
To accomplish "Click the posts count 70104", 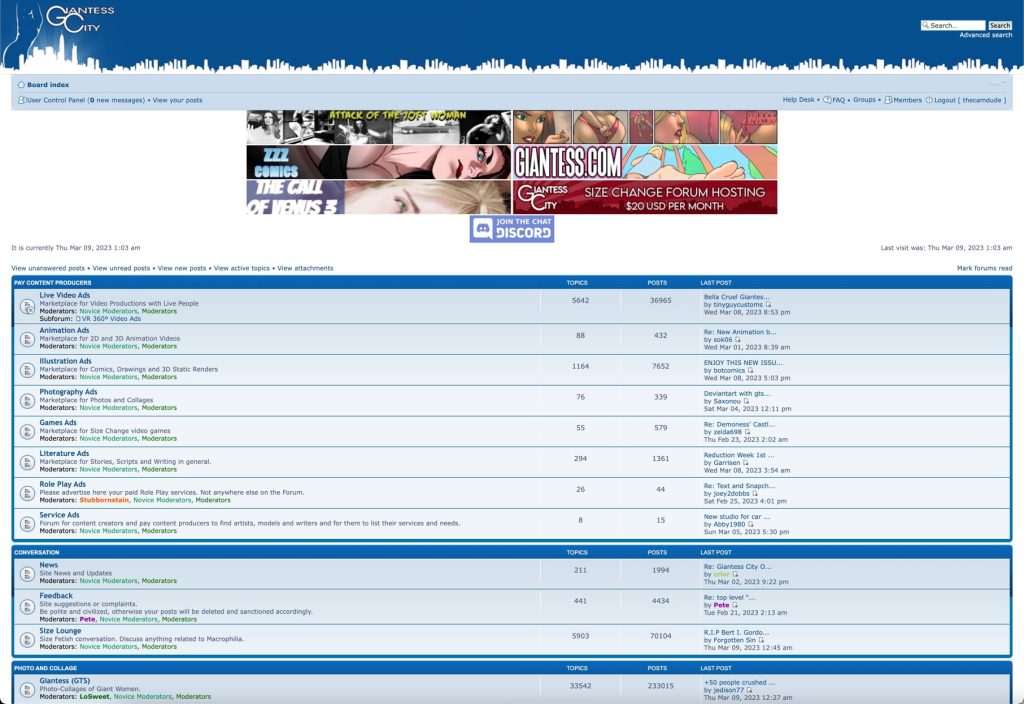I will pos(661,635).
